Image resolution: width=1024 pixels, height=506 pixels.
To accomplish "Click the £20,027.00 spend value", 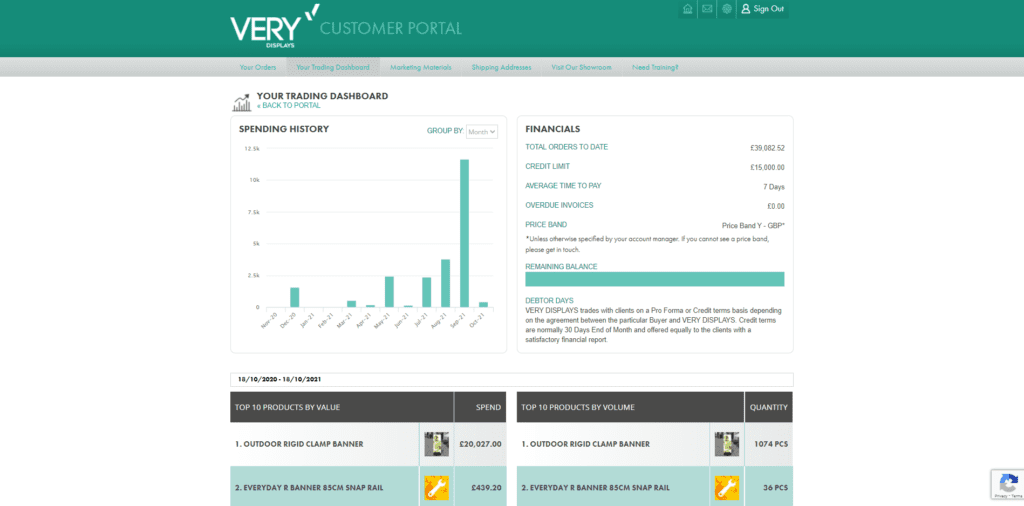I will pyautogui.click(x=480, y=444).
